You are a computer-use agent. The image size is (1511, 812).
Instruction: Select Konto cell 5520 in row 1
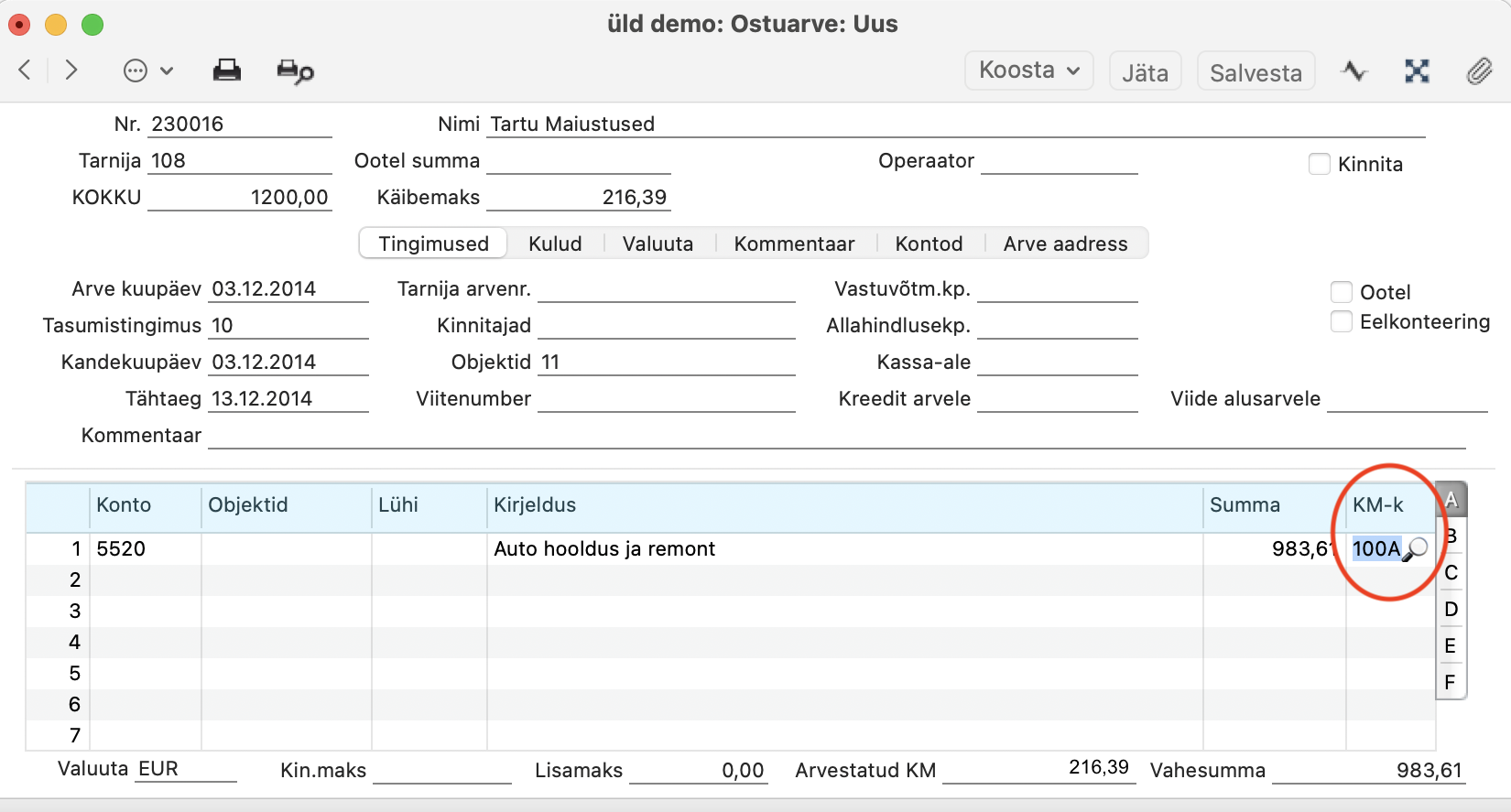pos(145,548)
